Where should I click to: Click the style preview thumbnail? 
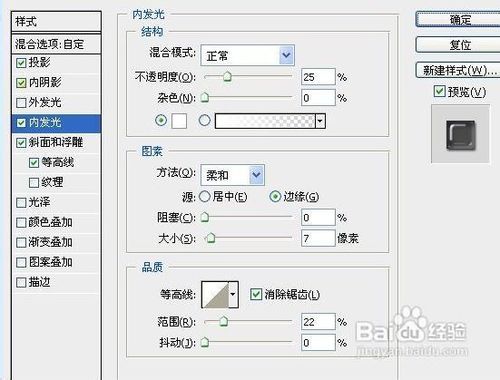pos(461,134)
